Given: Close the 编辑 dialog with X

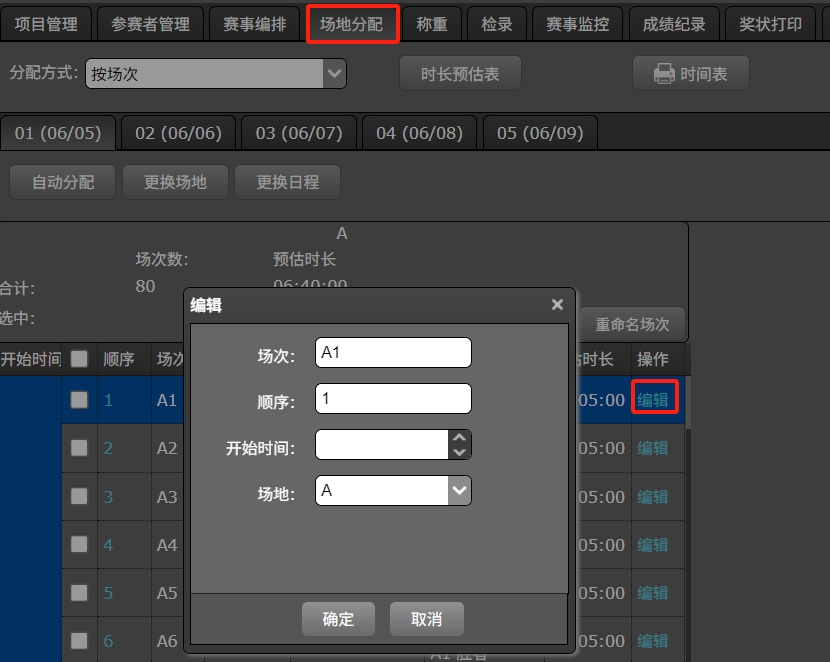Looking at the screenshot, I should (x=557, y=305).
